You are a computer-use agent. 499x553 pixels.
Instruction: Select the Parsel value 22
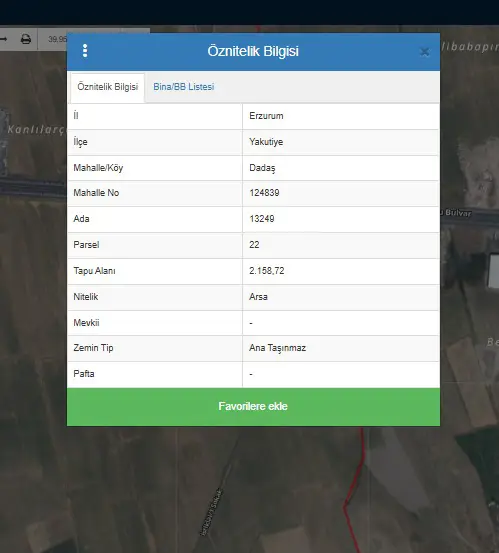click(254, 245)
